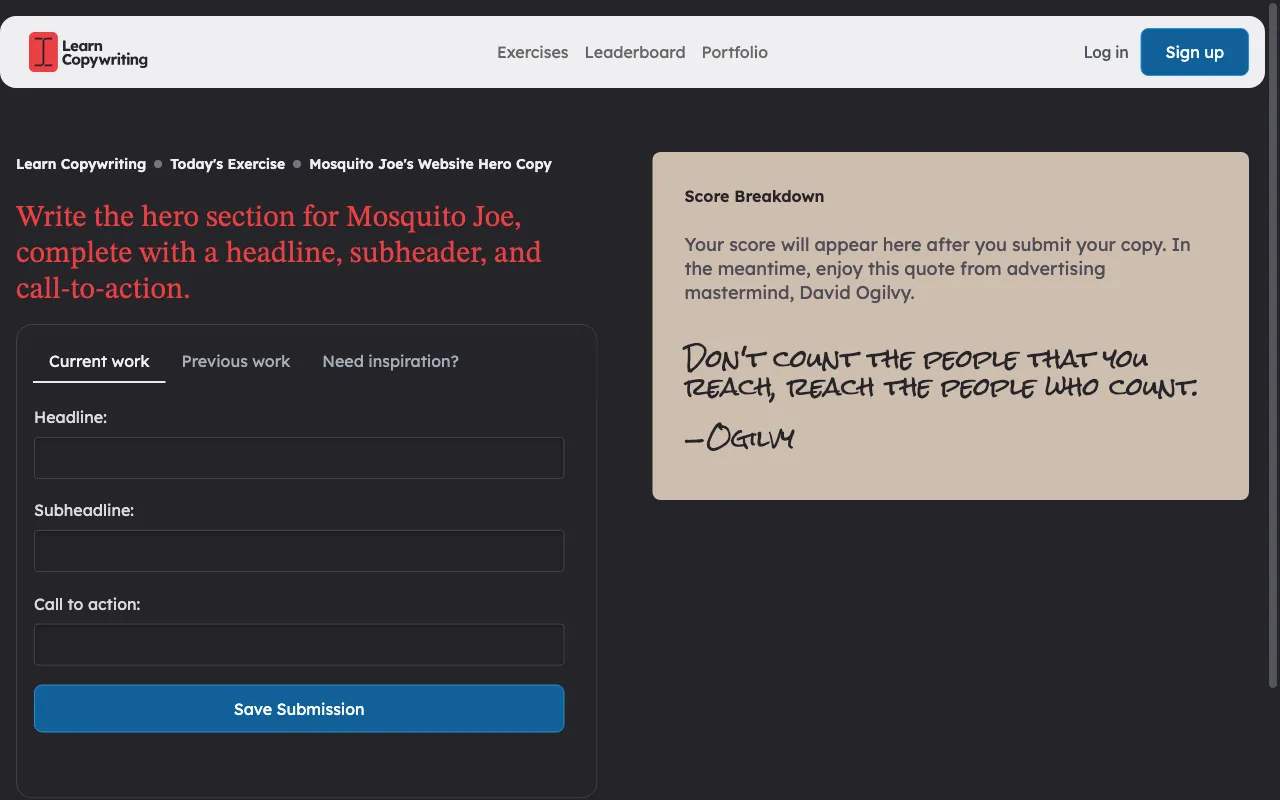Click the "Your score will appear here" paragraph
The image size is (1280, 800).
(x=937, y=269)
